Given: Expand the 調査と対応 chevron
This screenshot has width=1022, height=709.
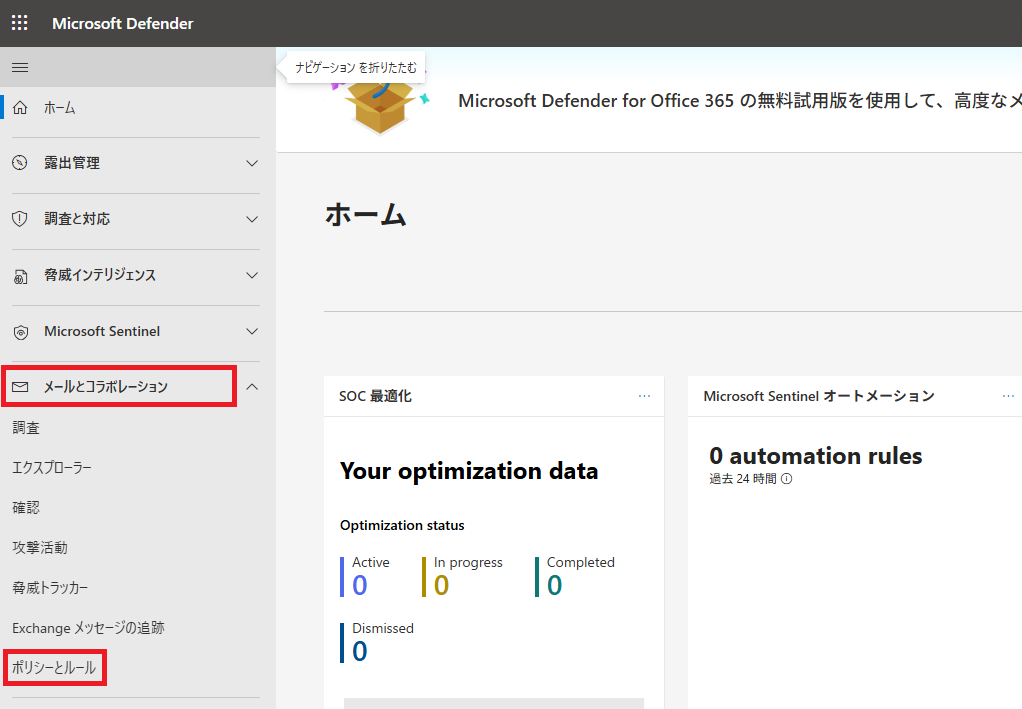Looking at the screenshot, I should 252,219.
